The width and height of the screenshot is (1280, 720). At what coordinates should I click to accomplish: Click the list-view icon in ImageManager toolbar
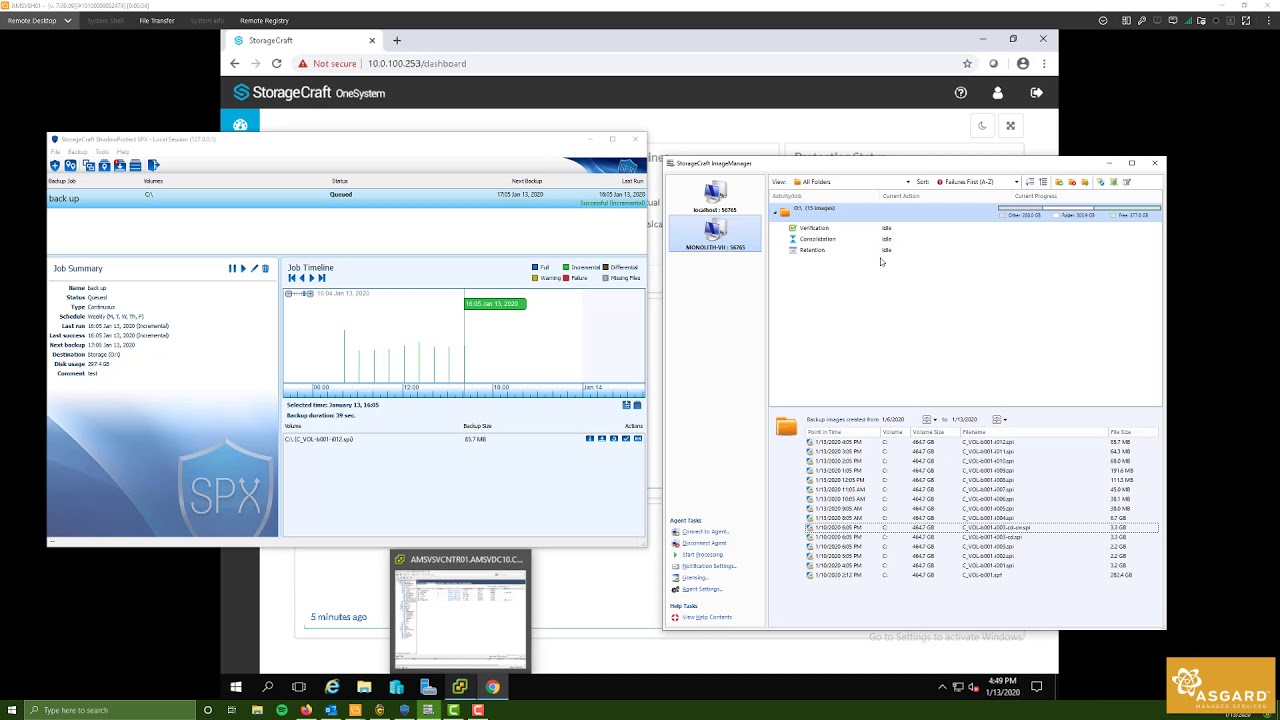[1043, 182]
